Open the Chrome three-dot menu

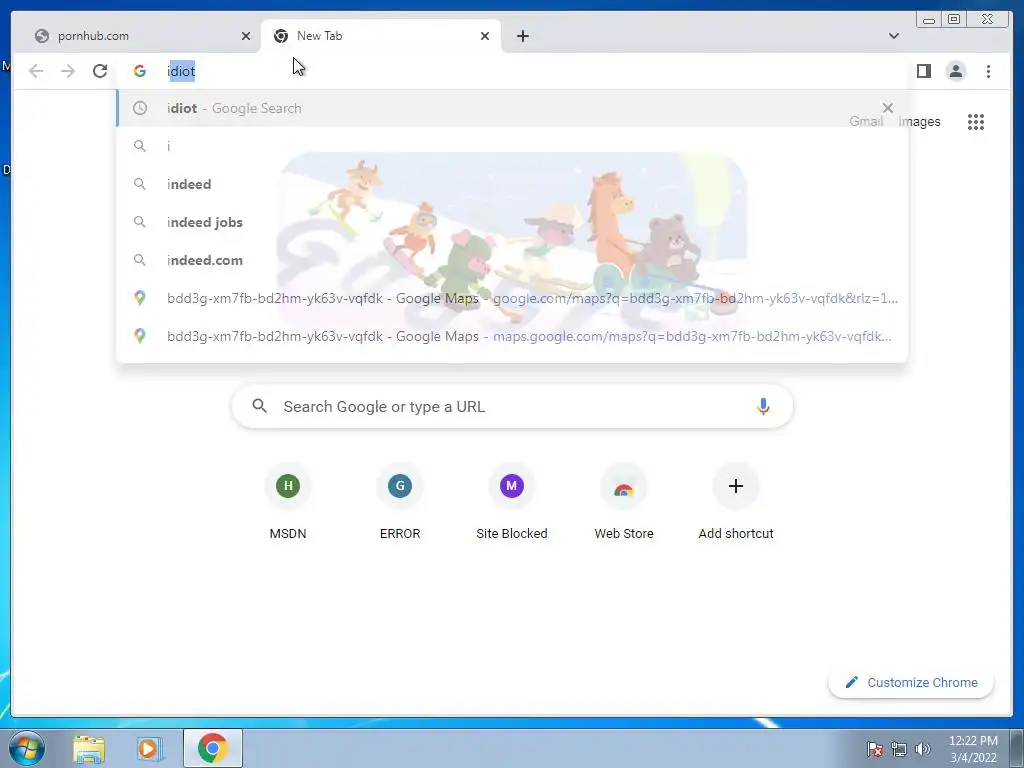tap(988, 71)
